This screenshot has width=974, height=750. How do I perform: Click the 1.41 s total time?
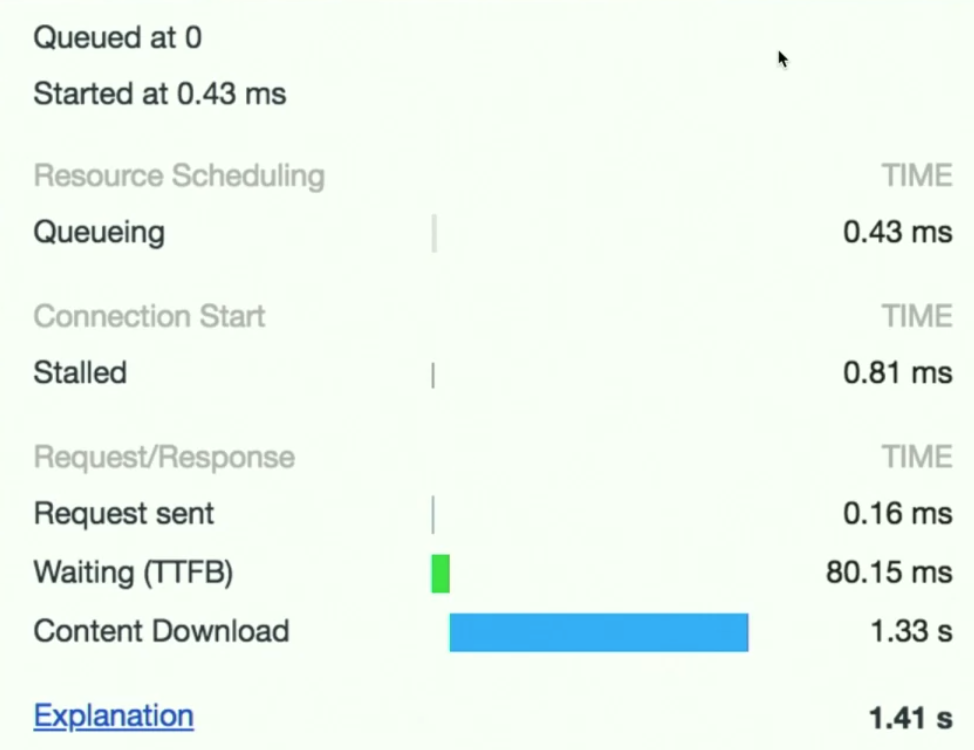(x=910, y=717)
